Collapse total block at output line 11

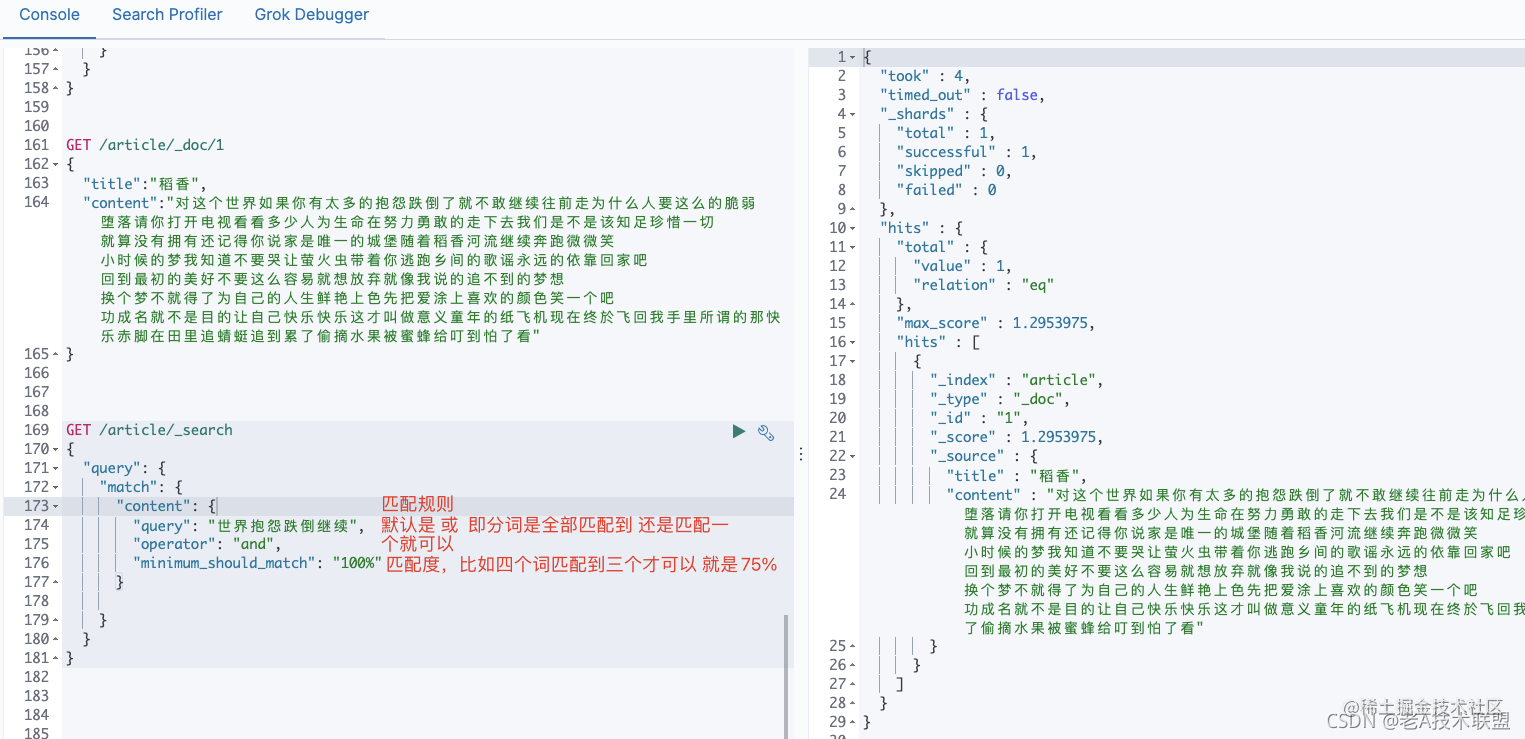coord(853,247)
